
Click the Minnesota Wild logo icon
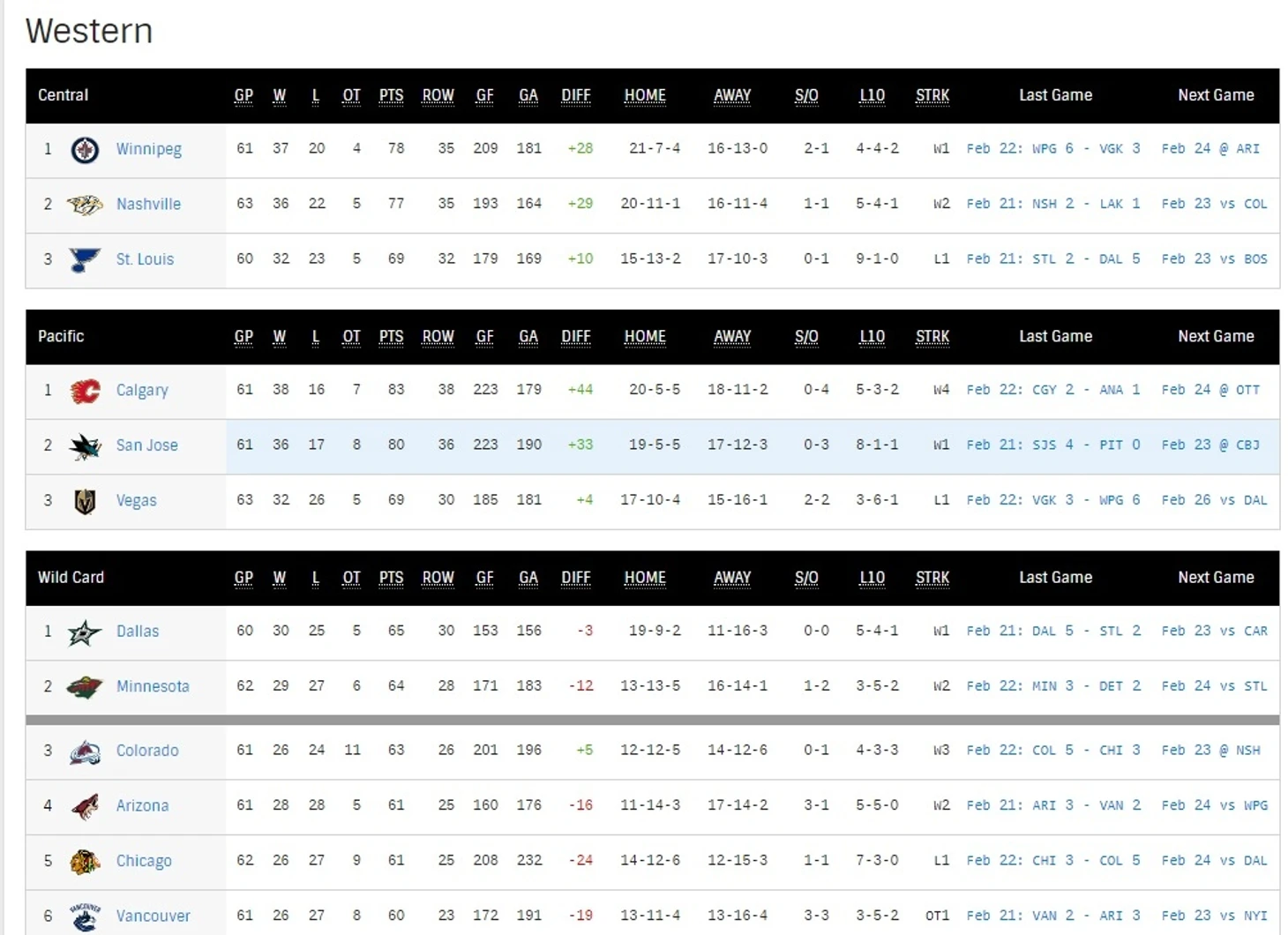pos(85,687)
